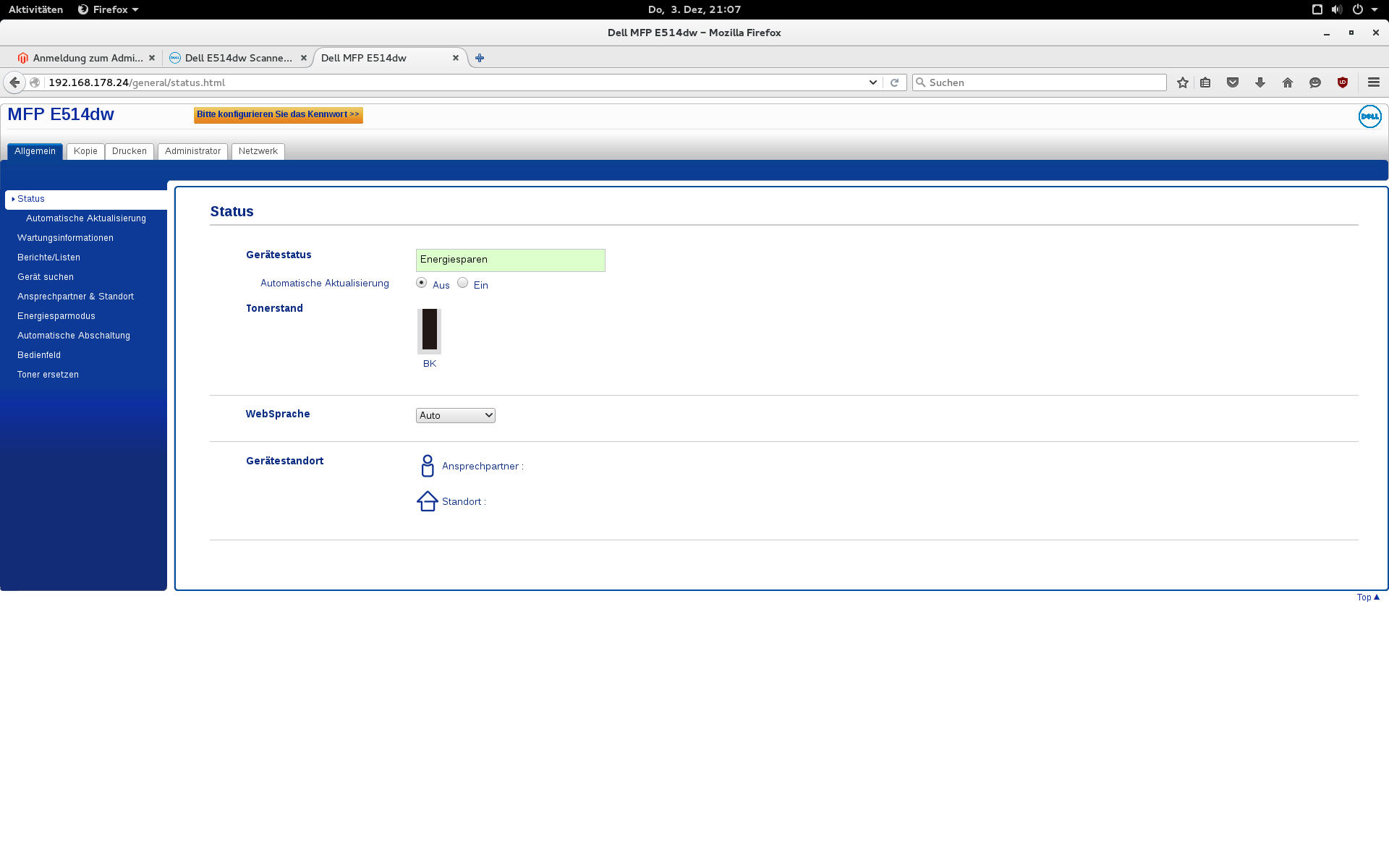Close the Dell E514dw Scanner tab
Screen dimensions: 1389x868
point(304,58)
